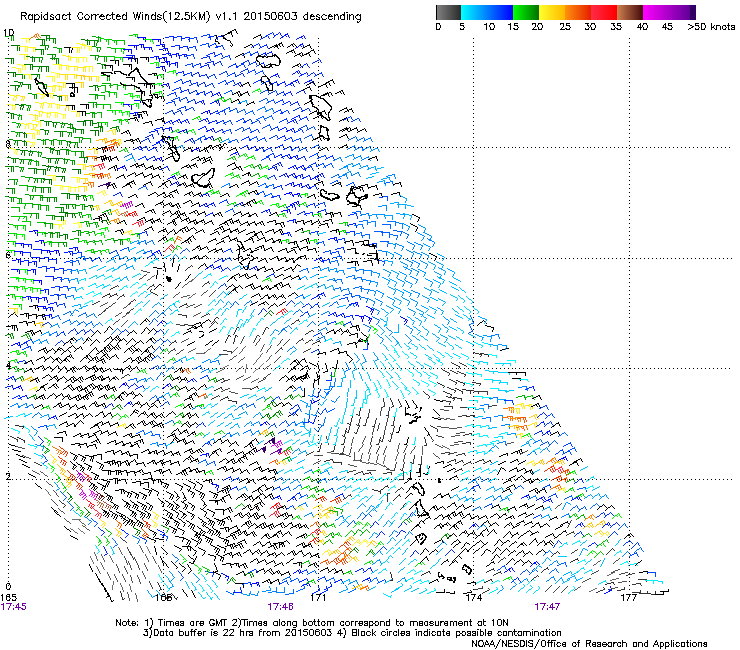The height and width of the screenshot is (650, 740).
Task: Click the purple time label 17:46
Action: pos(280,607)
